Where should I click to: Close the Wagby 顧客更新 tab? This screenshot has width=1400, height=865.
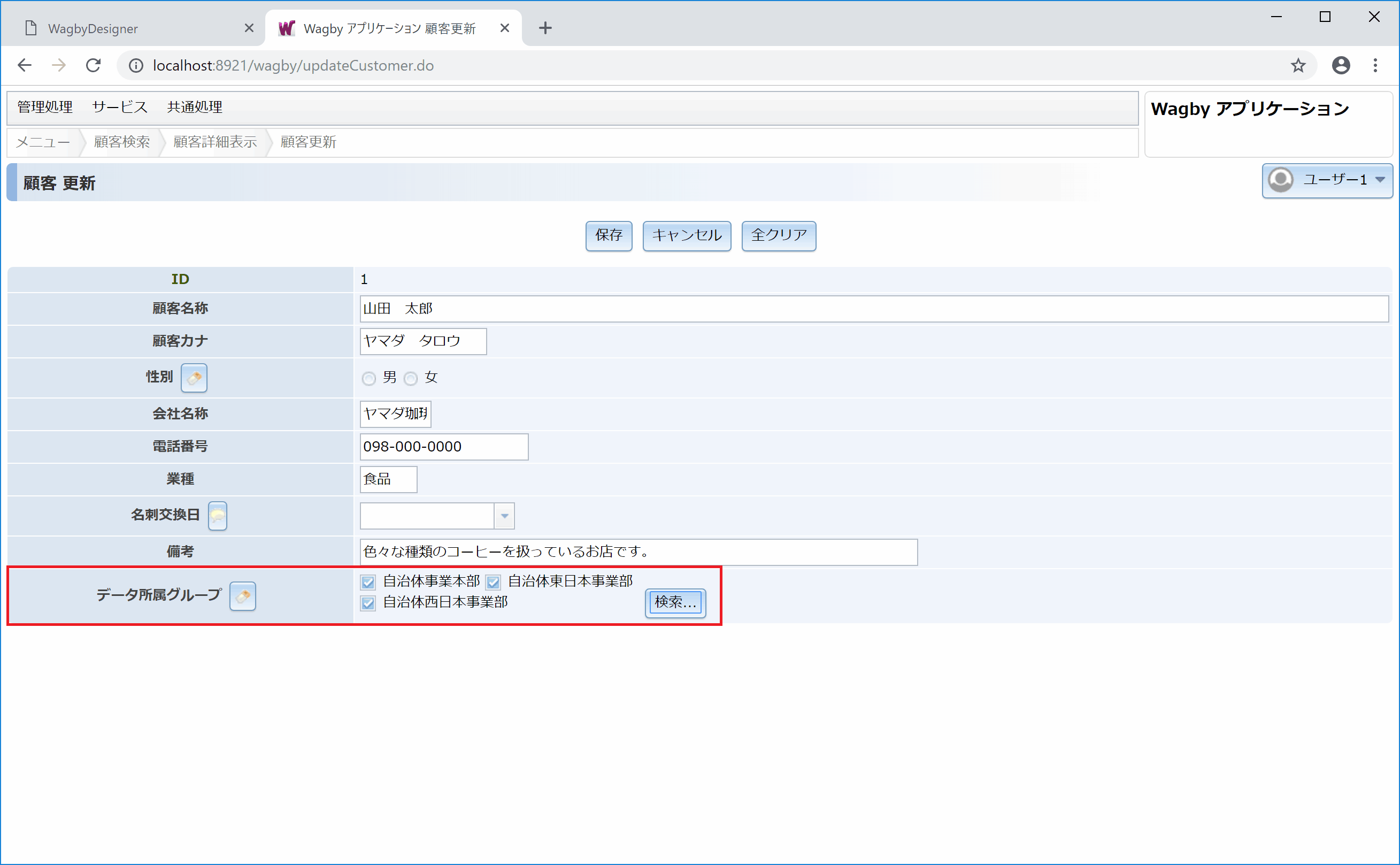(504, 27)
